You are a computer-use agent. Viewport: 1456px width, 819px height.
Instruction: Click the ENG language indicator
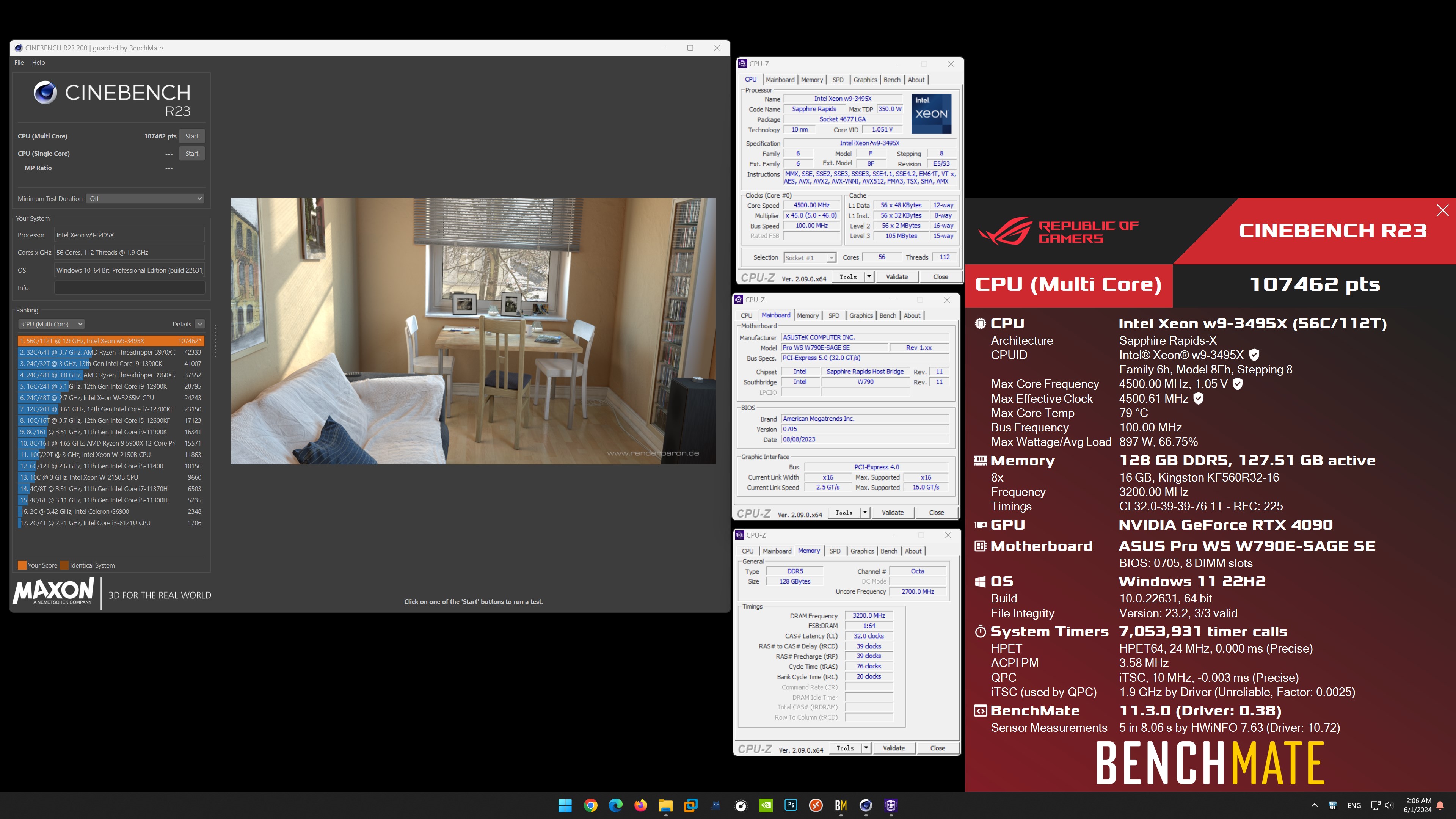1354,805
